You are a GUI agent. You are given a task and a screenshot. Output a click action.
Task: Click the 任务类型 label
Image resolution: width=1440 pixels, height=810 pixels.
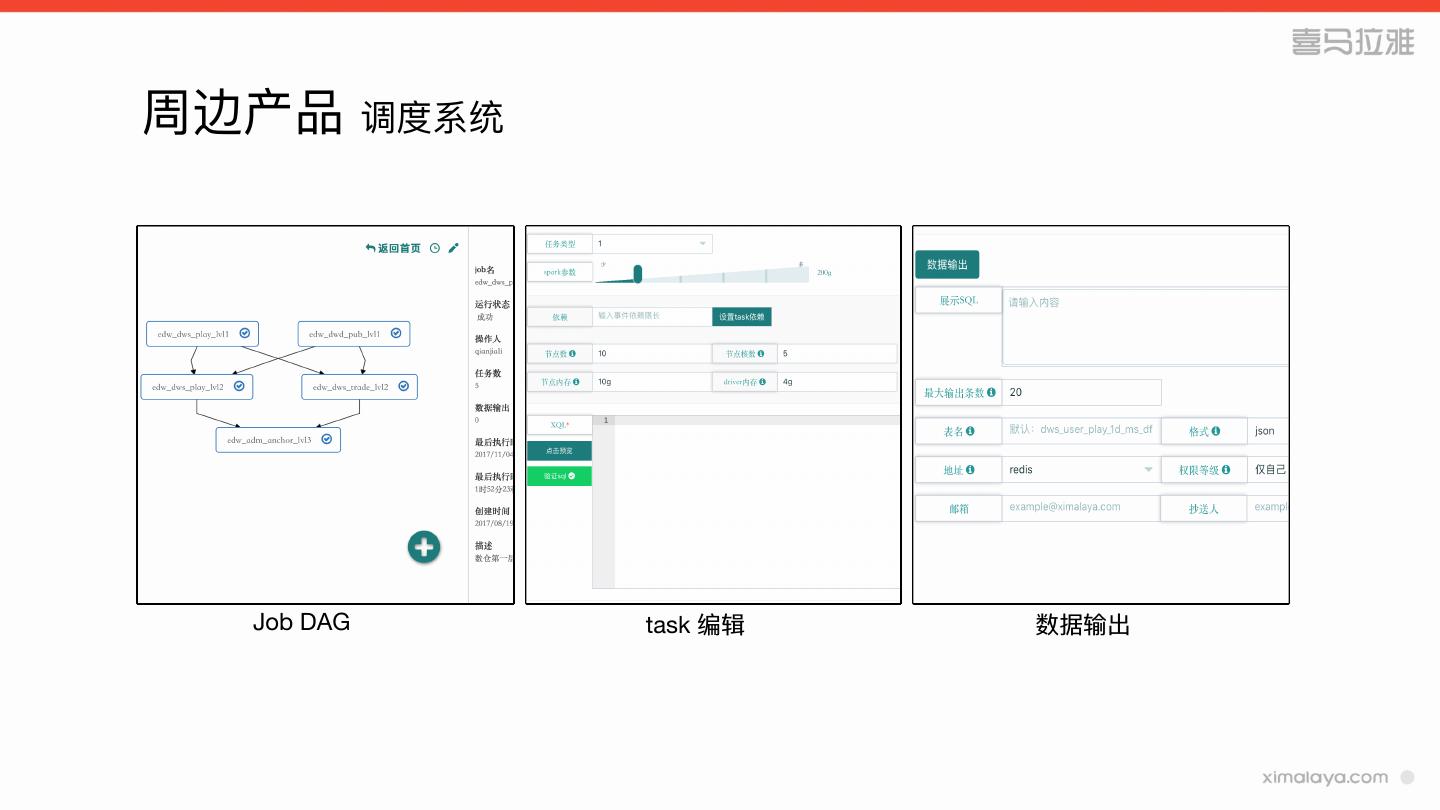pos(560,244)
